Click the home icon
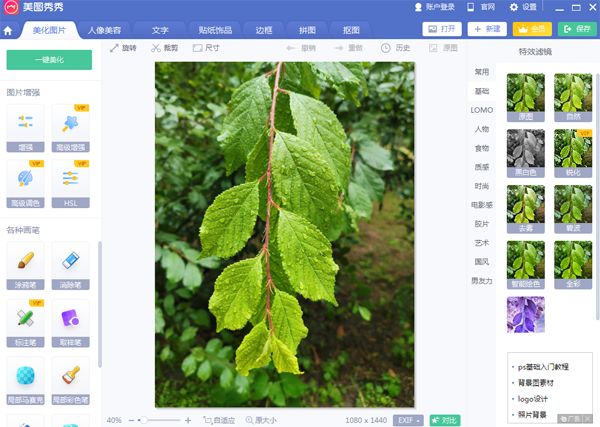600x427 pixels. pos(8,31)
